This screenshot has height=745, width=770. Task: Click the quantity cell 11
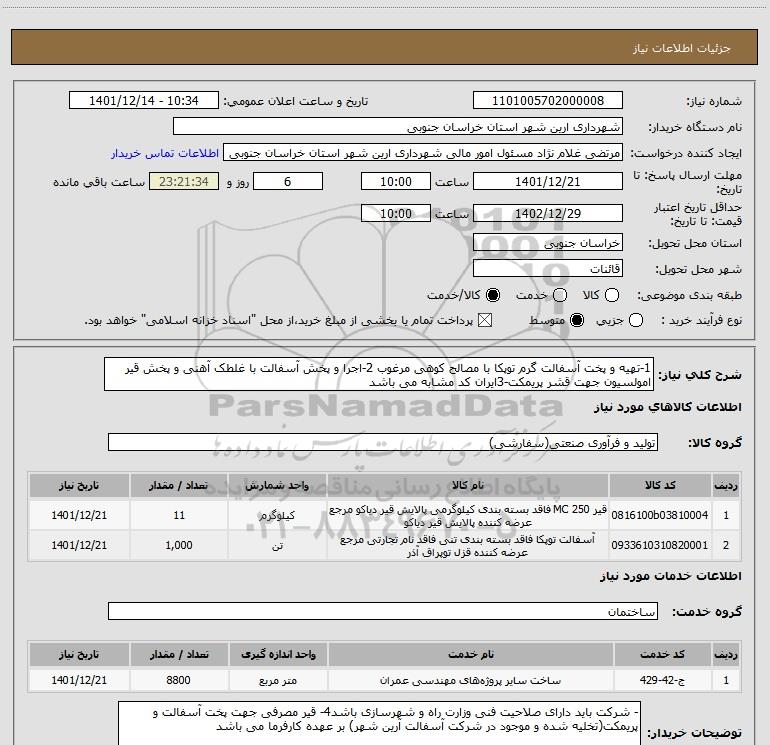pos(179,515)
